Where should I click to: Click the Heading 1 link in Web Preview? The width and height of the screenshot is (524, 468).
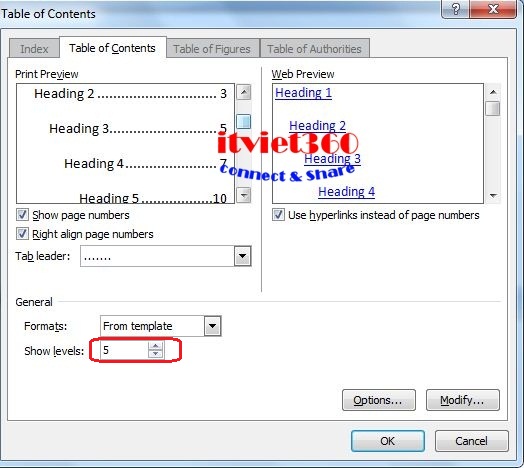click(x=303, y=93)
